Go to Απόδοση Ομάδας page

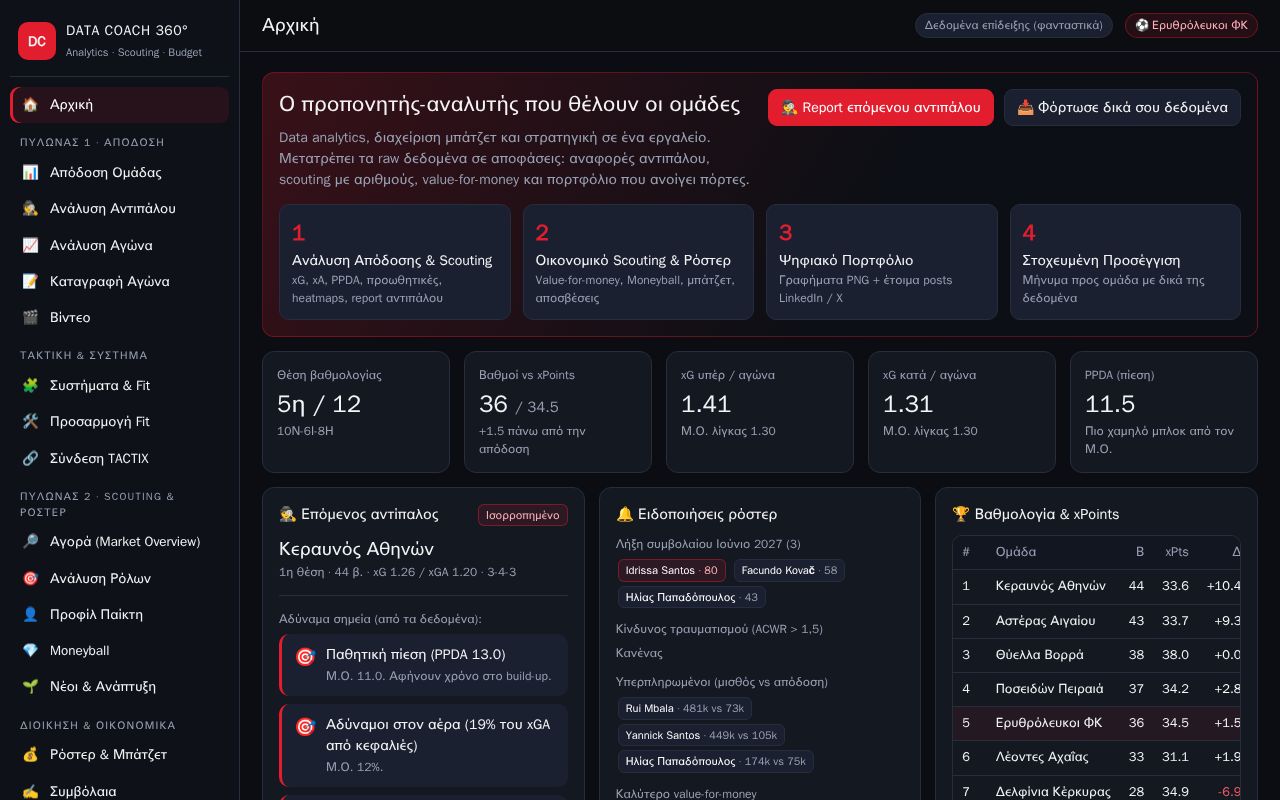119,172
